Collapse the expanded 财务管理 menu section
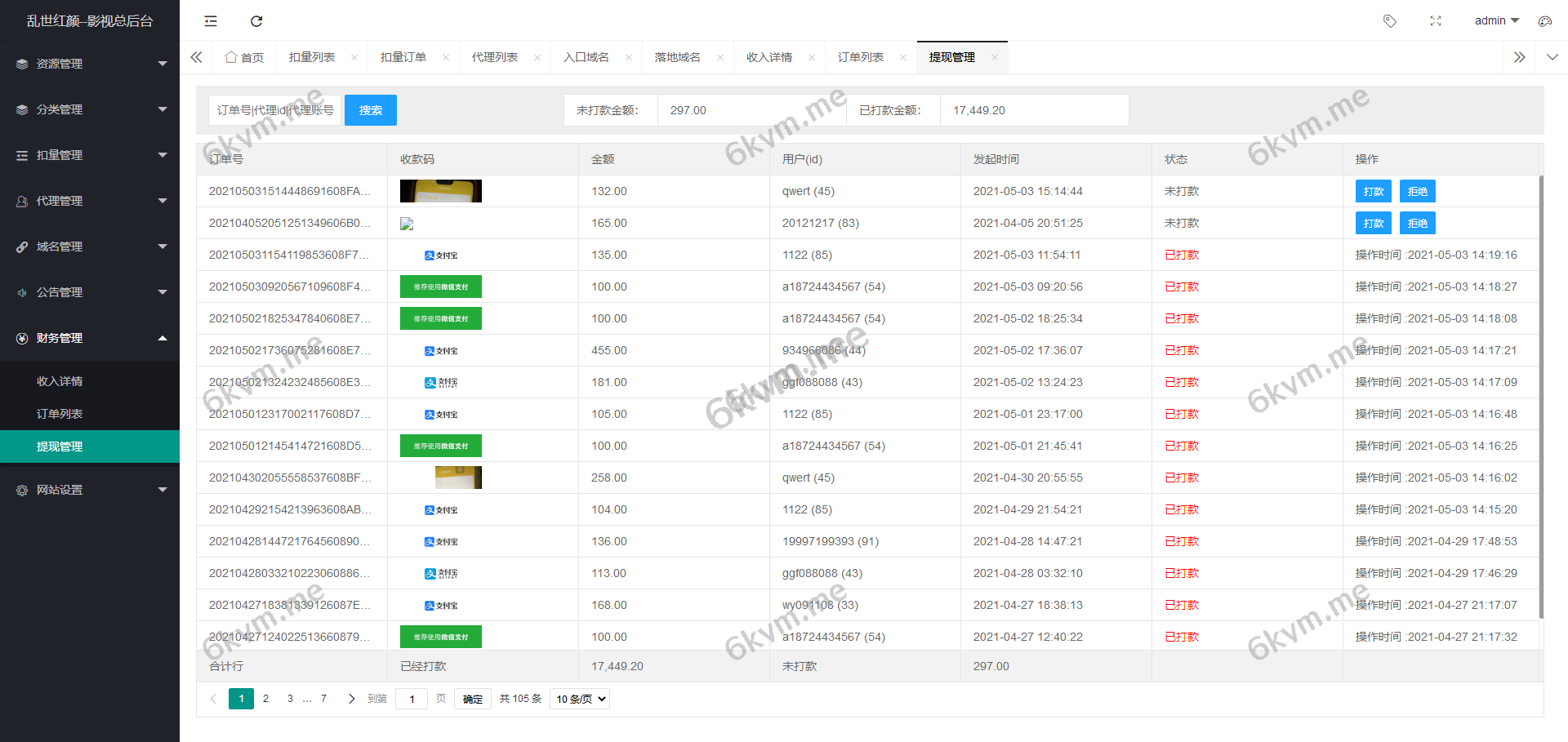 (163, 337)
